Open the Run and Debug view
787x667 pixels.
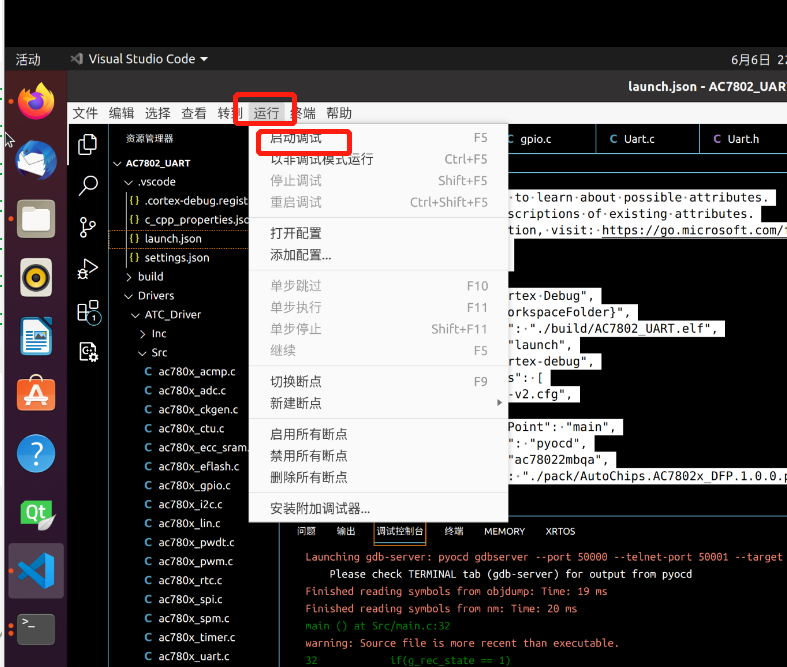coord(88,269)
